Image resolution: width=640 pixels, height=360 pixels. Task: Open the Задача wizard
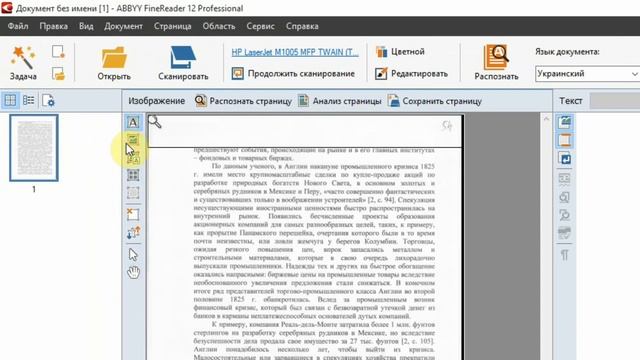coord(23,62)
